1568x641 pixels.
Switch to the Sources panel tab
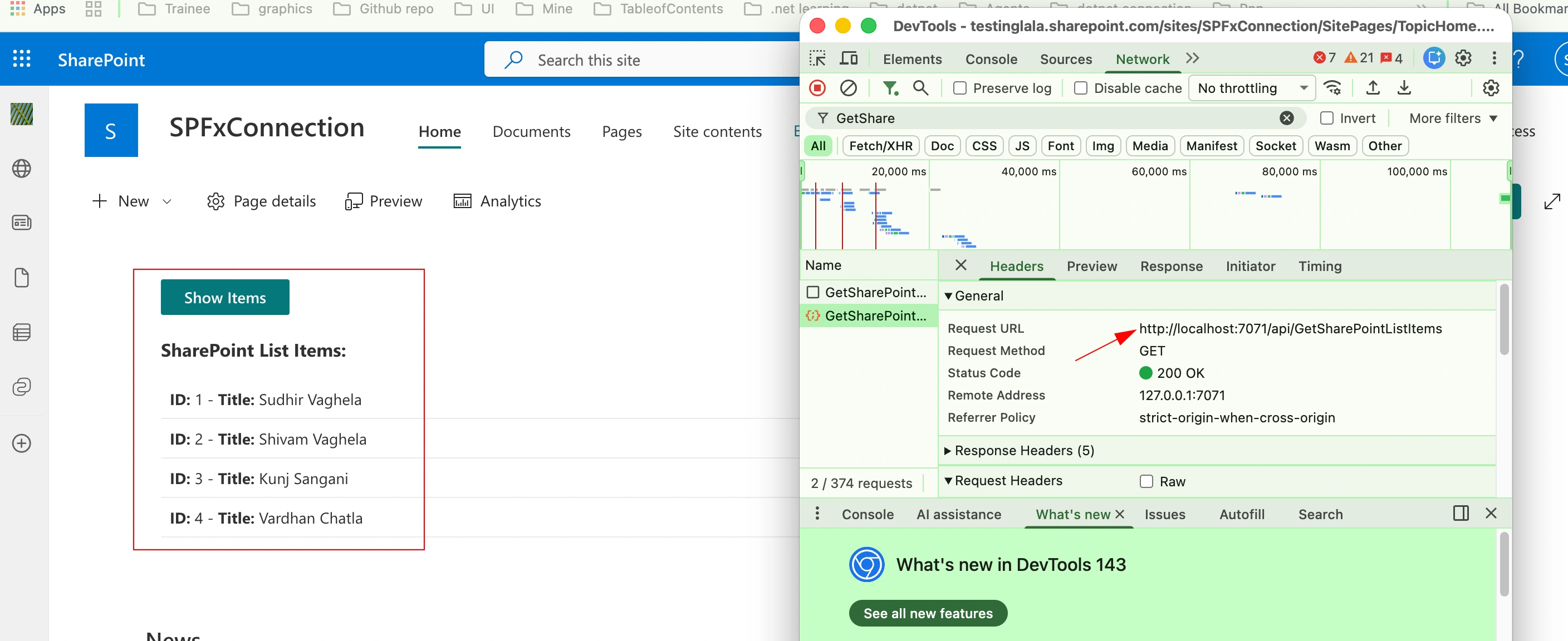[x=1066, y=59]
